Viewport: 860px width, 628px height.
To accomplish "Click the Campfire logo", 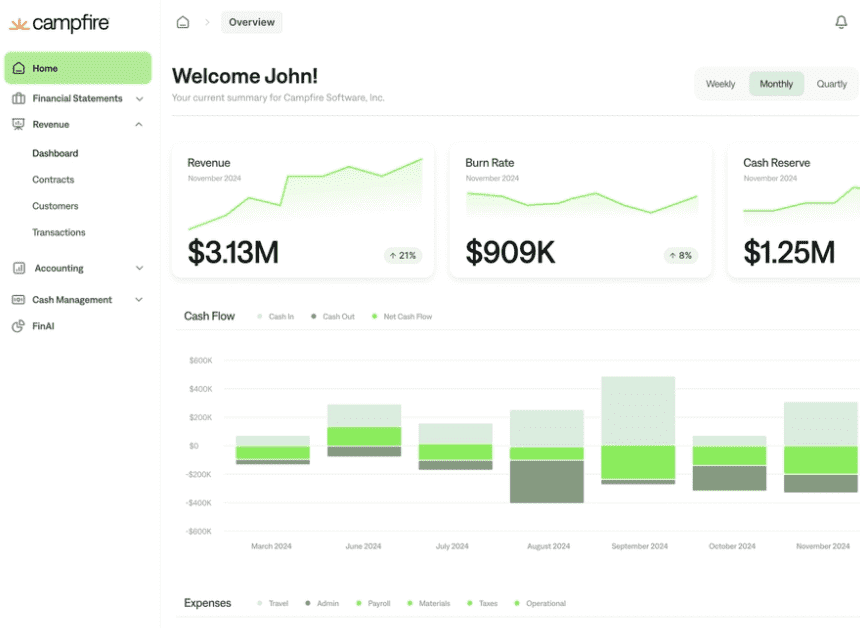I will click(x=59, y=23).
